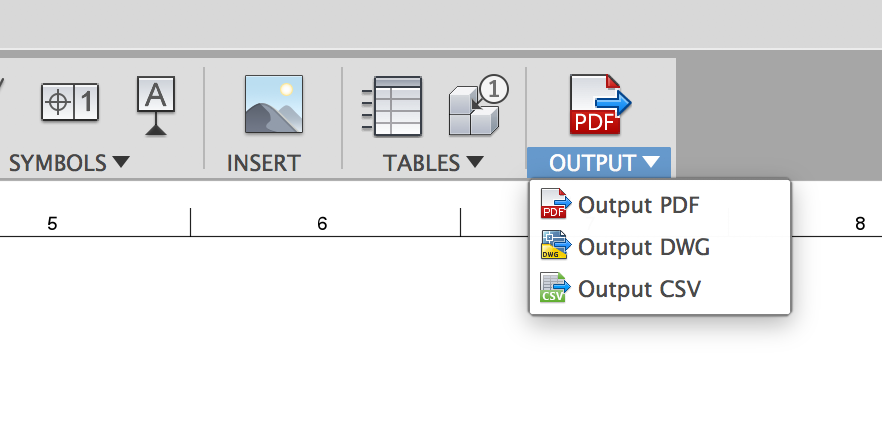882x424 pixels.
Task: Click the green CSV file icon in menu
Action: (x=554, y=289)
